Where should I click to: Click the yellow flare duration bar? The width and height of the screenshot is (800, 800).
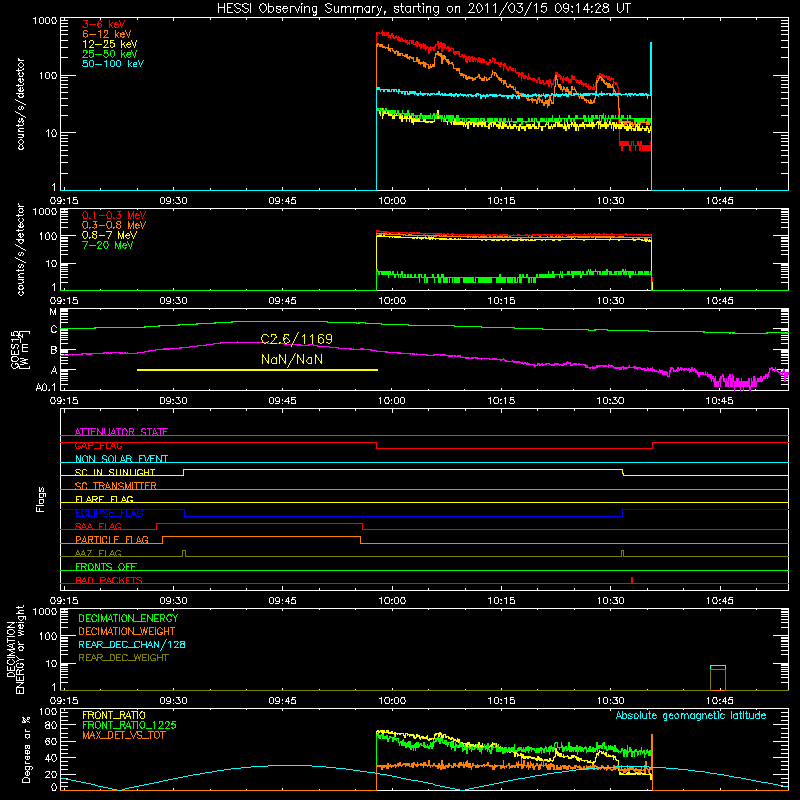258,370
